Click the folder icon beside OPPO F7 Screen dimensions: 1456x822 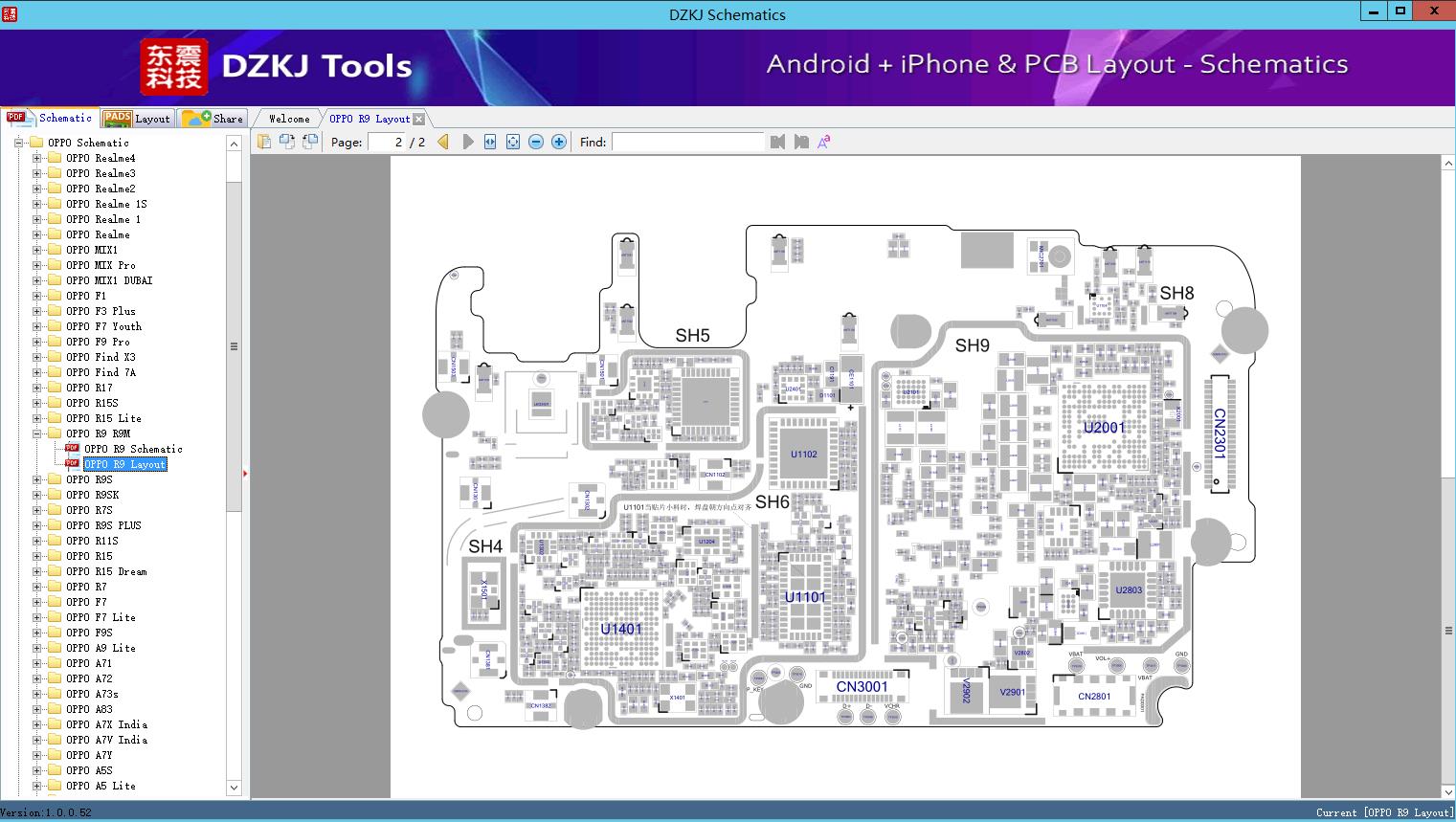coord(55,602)
